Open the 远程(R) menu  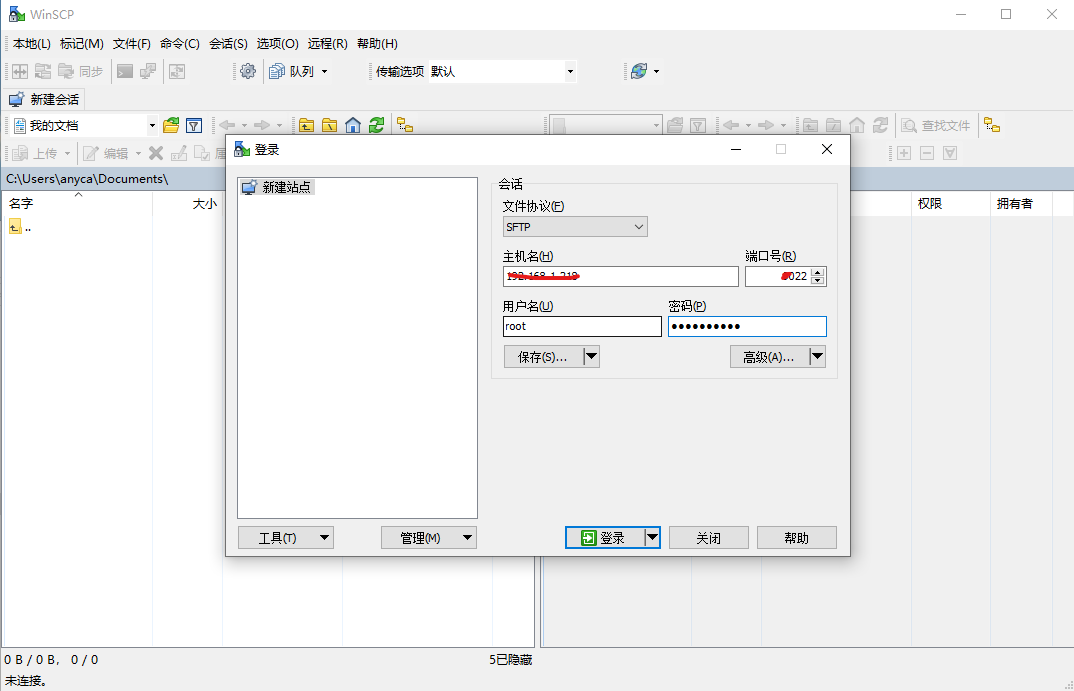coord(327,44)
